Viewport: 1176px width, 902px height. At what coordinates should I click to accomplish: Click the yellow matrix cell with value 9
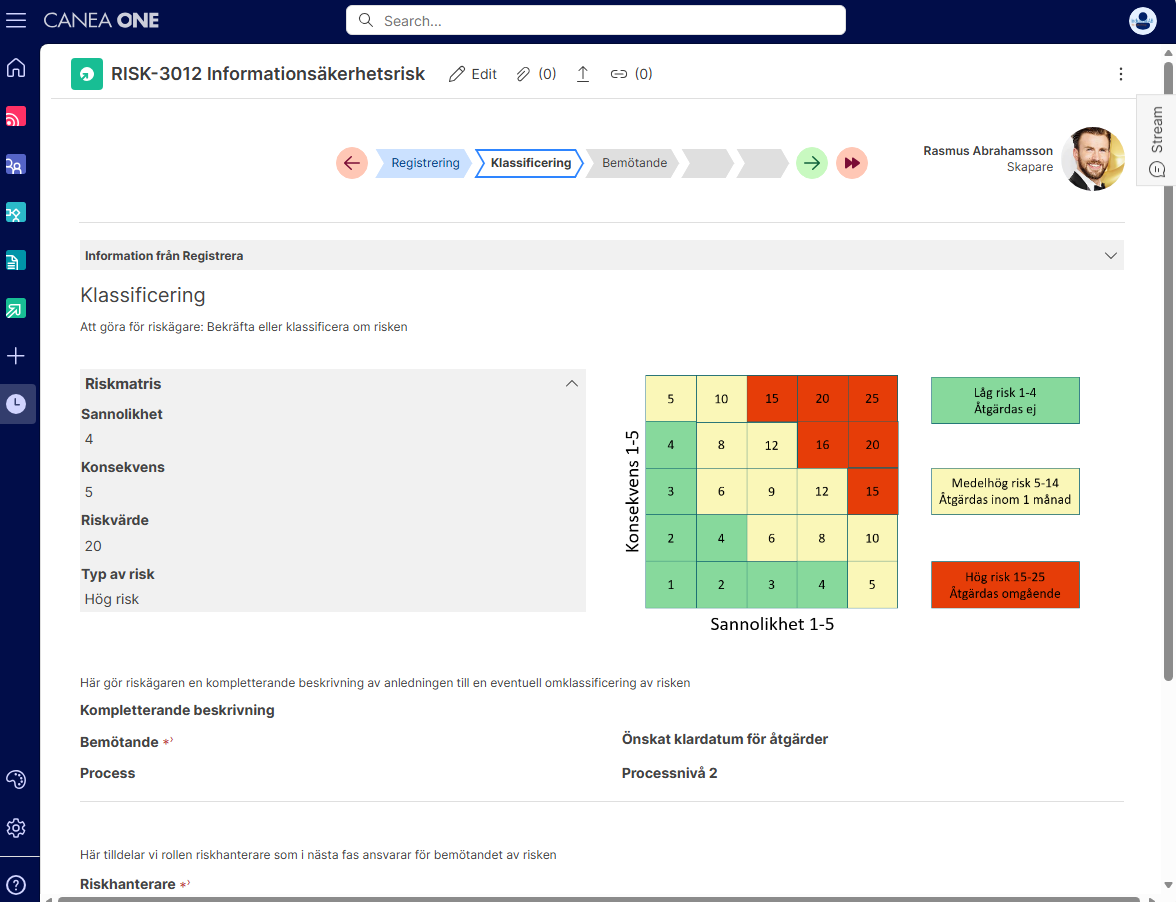coord(771,491)
